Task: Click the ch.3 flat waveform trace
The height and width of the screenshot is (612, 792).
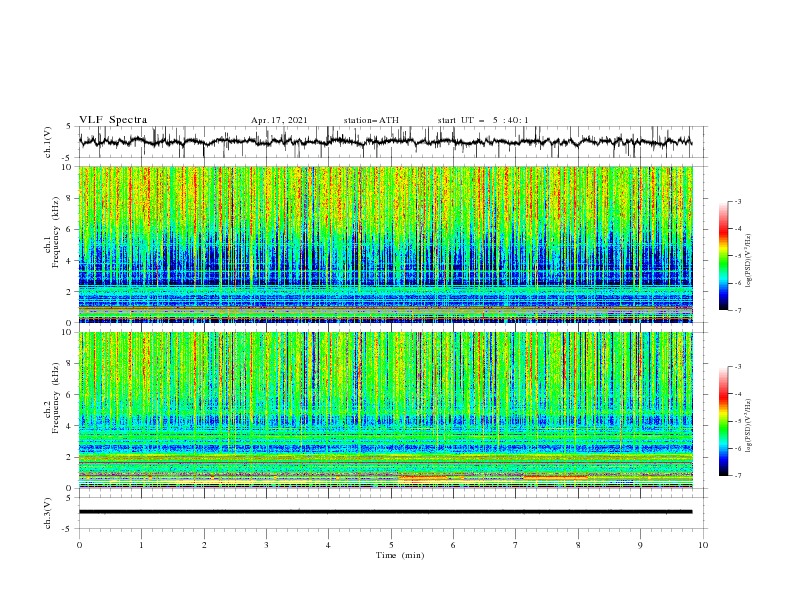Action: 385,512
